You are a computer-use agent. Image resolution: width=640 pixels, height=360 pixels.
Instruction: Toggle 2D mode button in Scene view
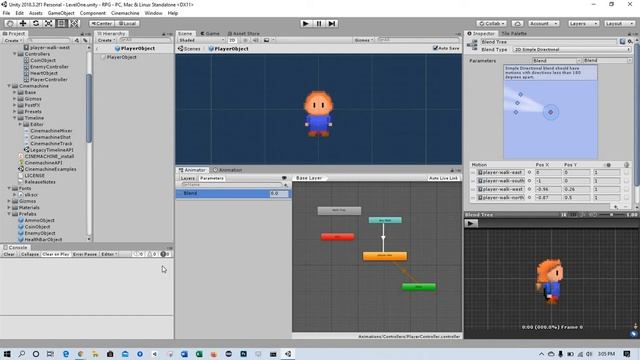tap(232, 40)
